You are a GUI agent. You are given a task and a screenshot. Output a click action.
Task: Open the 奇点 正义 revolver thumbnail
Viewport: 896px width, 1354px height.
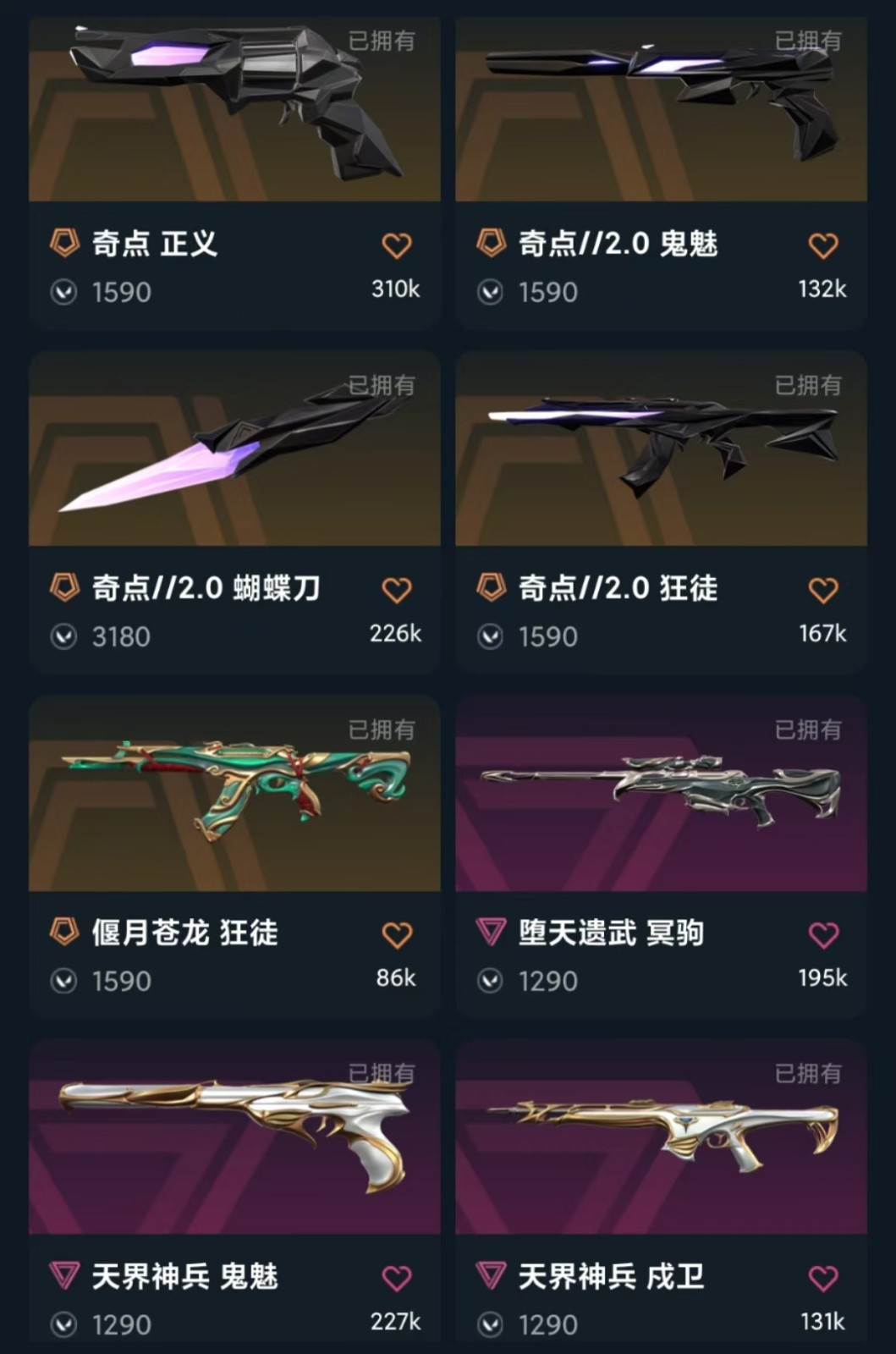(x=234, y=108)
